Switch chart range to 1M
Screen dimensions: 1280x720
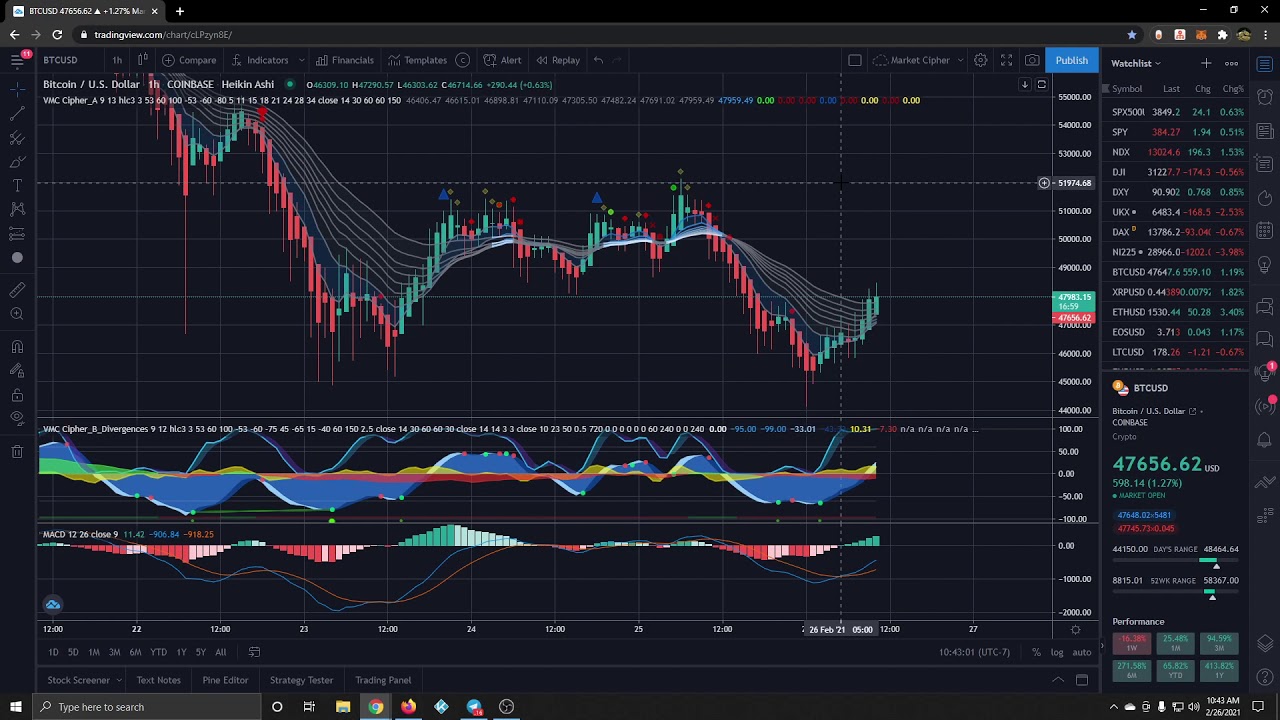click(94, 652)
